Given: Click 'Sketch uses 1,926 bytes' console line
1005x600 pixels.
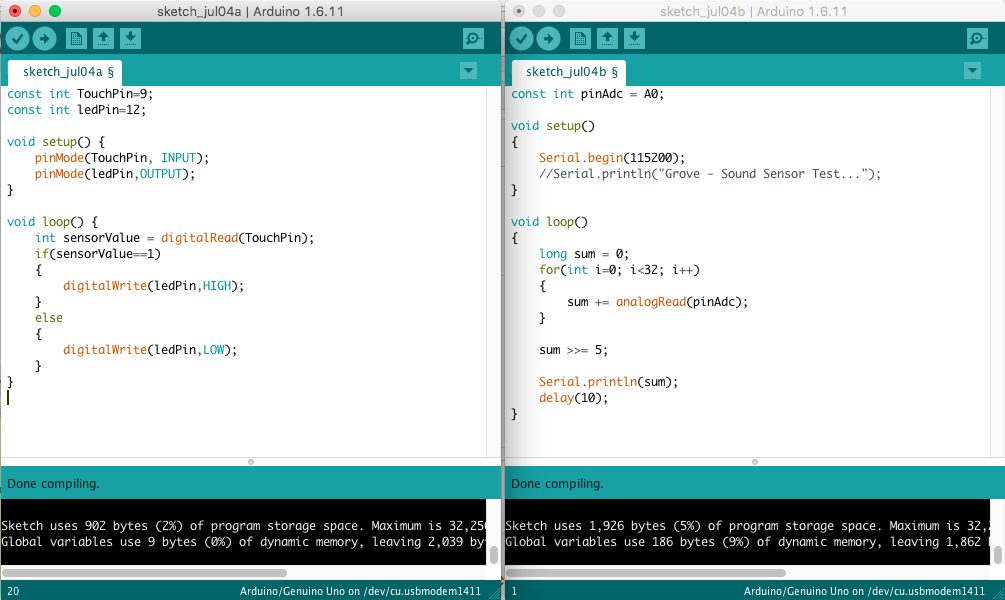Looking at the screenshot, I should pos(747,526).
